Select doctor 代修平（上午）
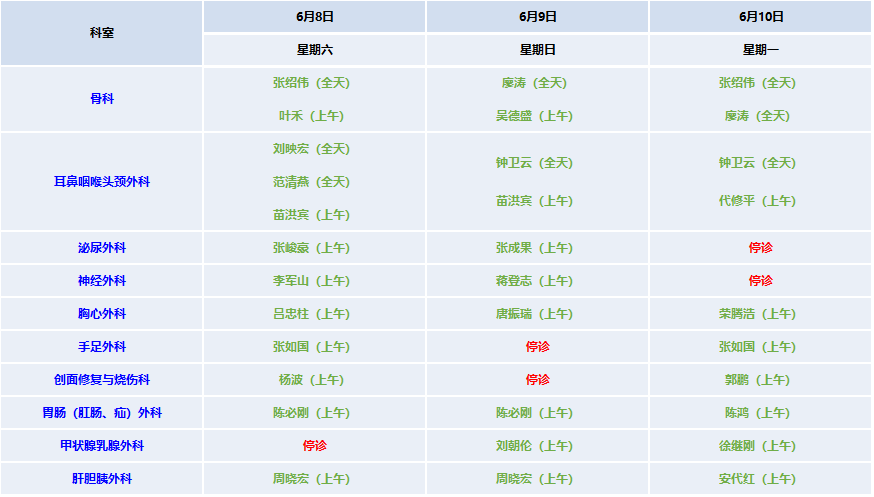 (x=760, y=201)
